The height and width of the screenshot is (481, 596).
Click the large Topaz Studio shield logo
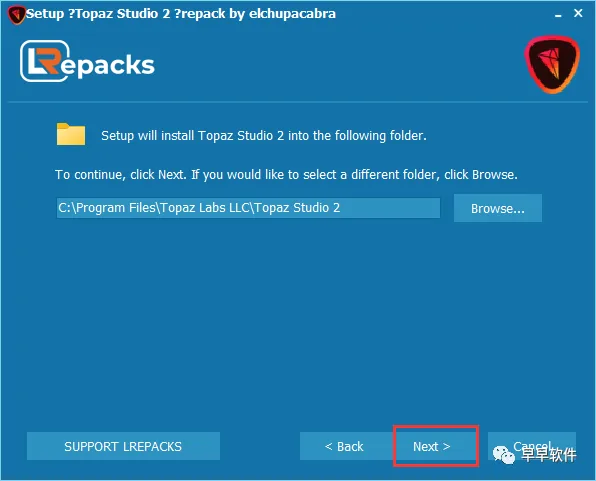click(552, 65)
